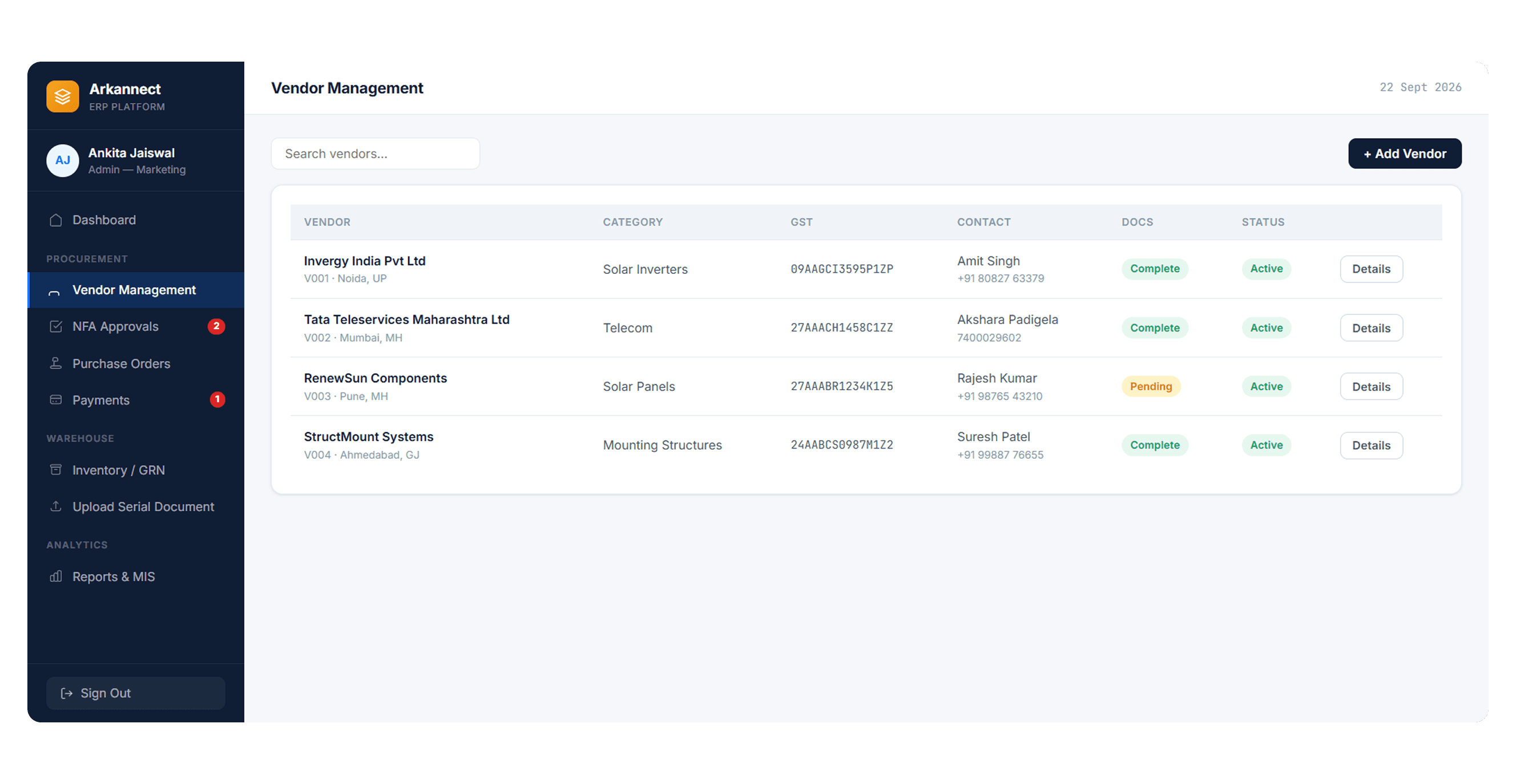Click the Inventory / GRN box icon
This screenshot has width=1516, height=784.
click(56, 470)
